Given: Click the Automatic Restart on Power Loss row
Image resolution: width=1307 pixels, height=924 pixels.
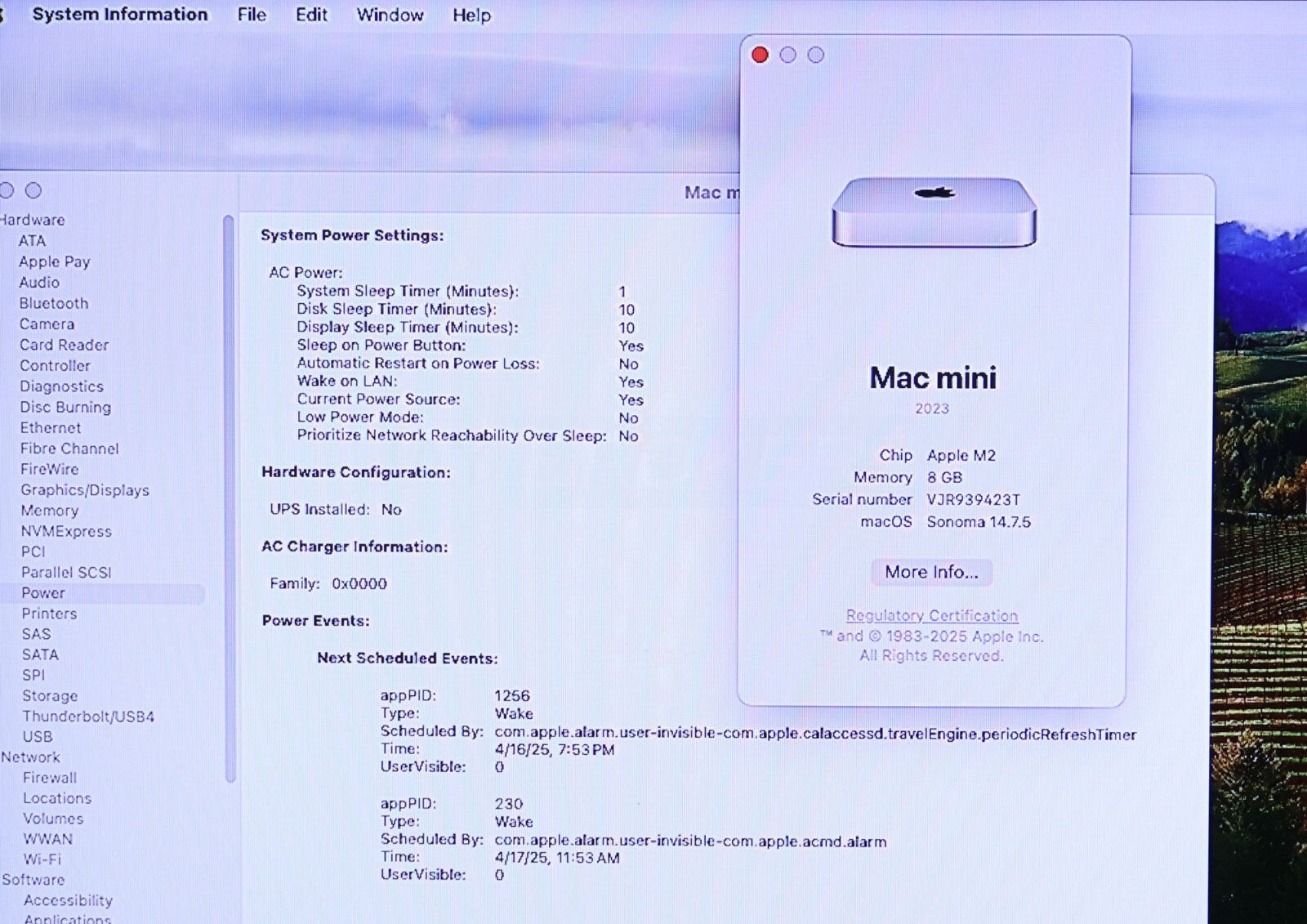Looking at the screenshot, I should coord(467,364).
